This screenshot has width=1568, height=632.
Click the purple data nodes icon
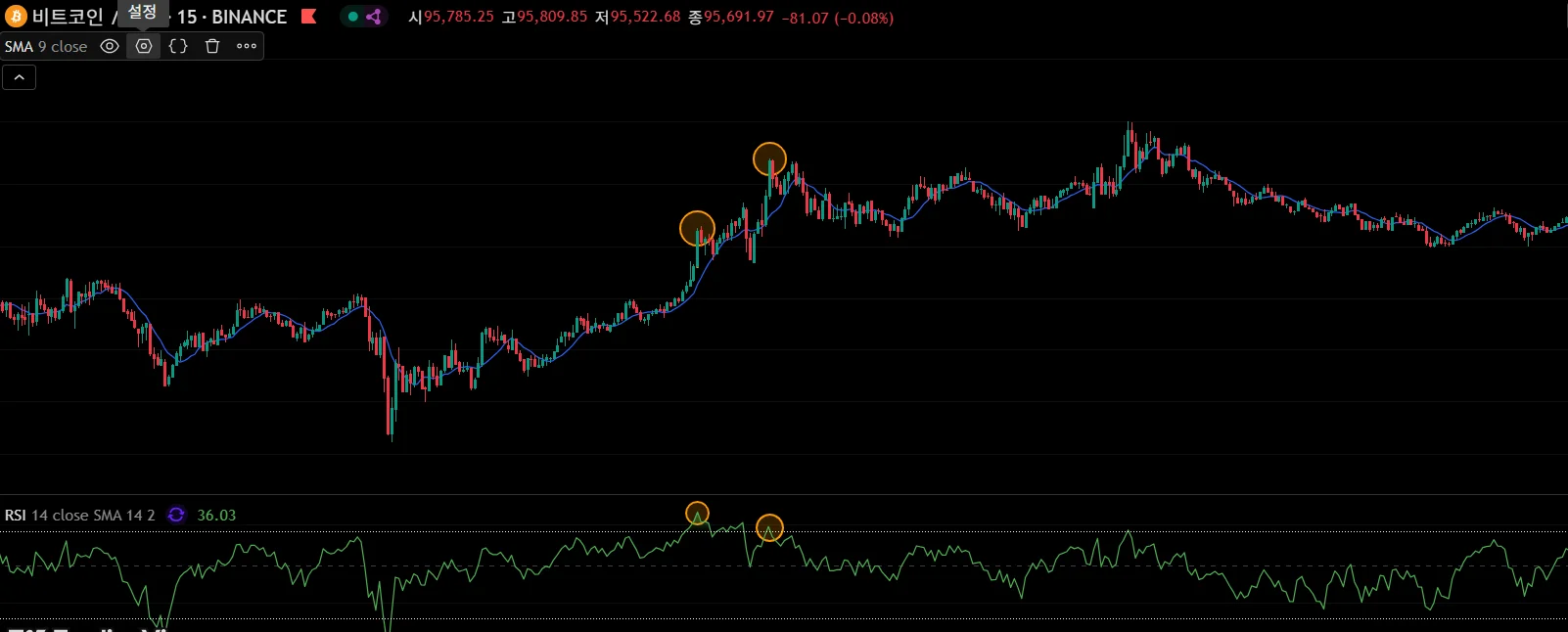374,17
